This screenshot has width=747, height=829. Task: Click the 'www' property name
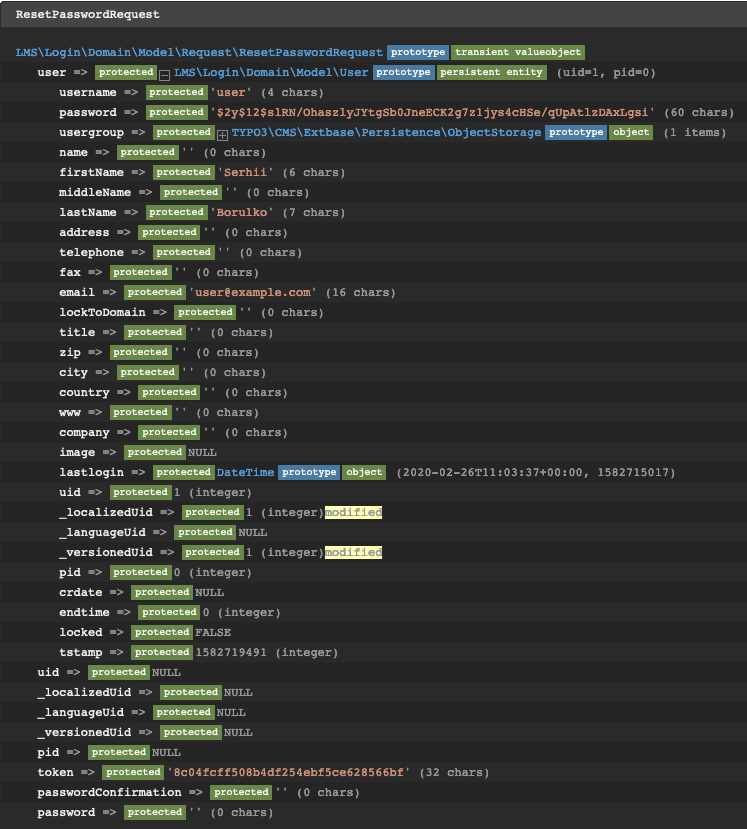70,412
